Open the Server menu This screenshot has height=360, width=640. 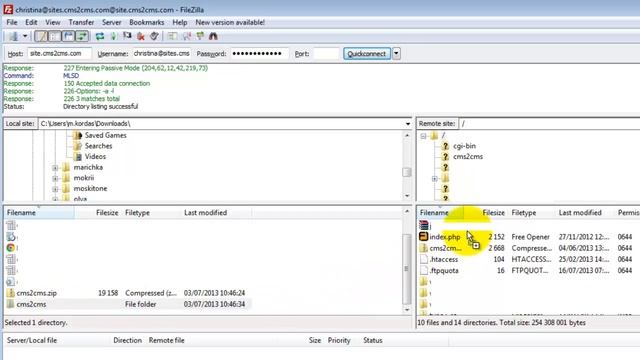click(x=111, y=22)
